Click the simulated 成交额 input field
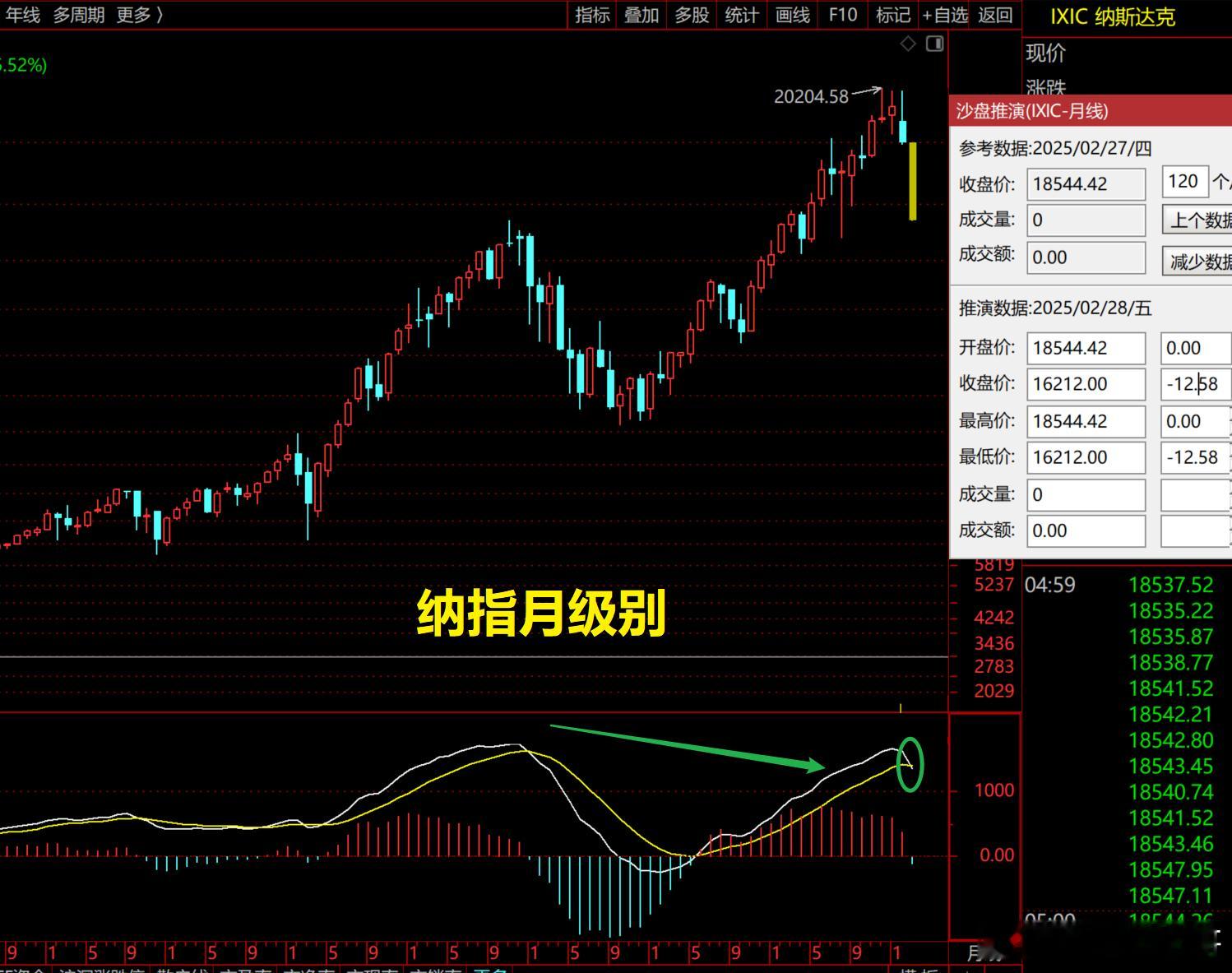Viewport: 1232px width, 973px height. point(1086,531)
